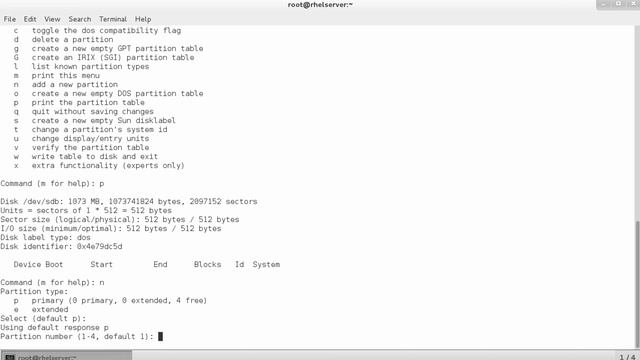Click the 'Disk identifier: 0x4e79dc5d' line
The image size is (640, 360).
(x=61, y=246)
